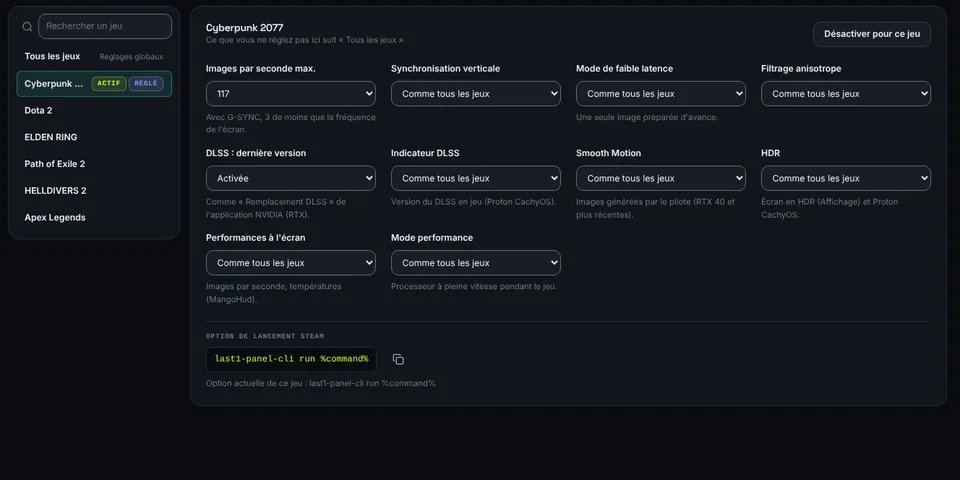Viewport: 960px width, 480px height.
Task: Select HELLDIVERS 2 in the list
Action: pyautogui.click(x=94, y=190)
